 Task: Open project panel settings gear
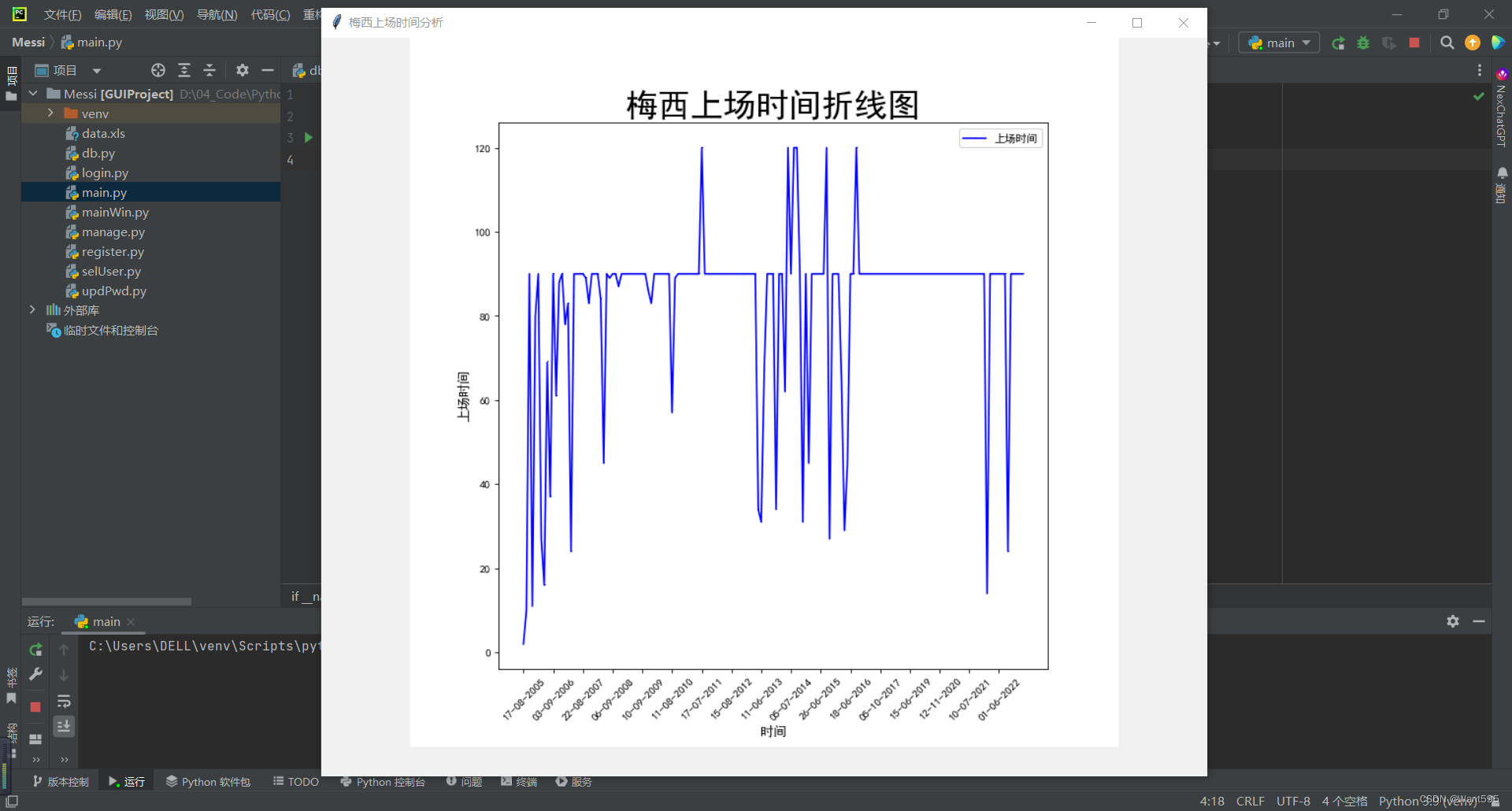point(243,70)
